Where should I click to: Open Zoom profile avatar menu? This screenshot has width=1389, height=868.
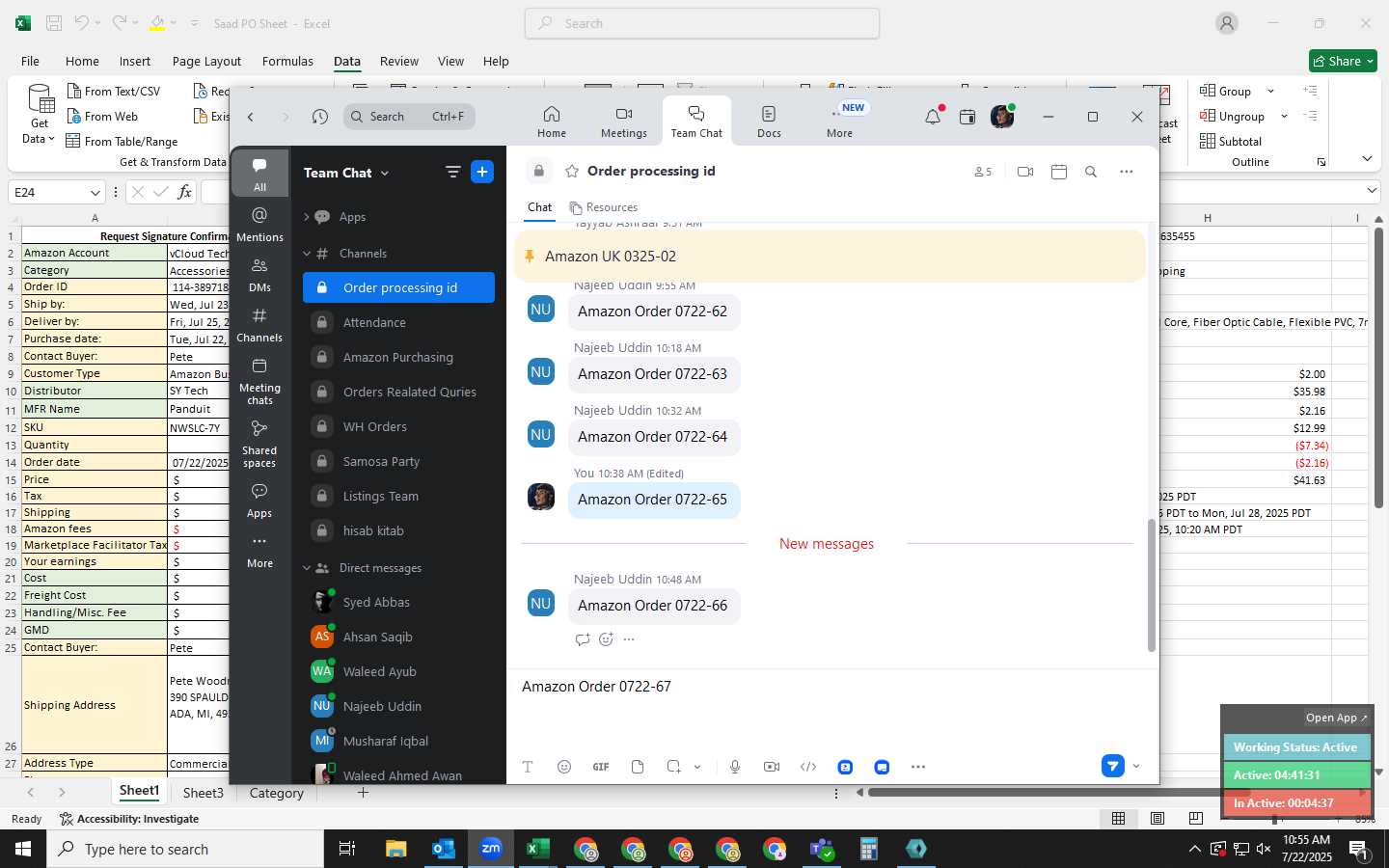point(1002,117)
